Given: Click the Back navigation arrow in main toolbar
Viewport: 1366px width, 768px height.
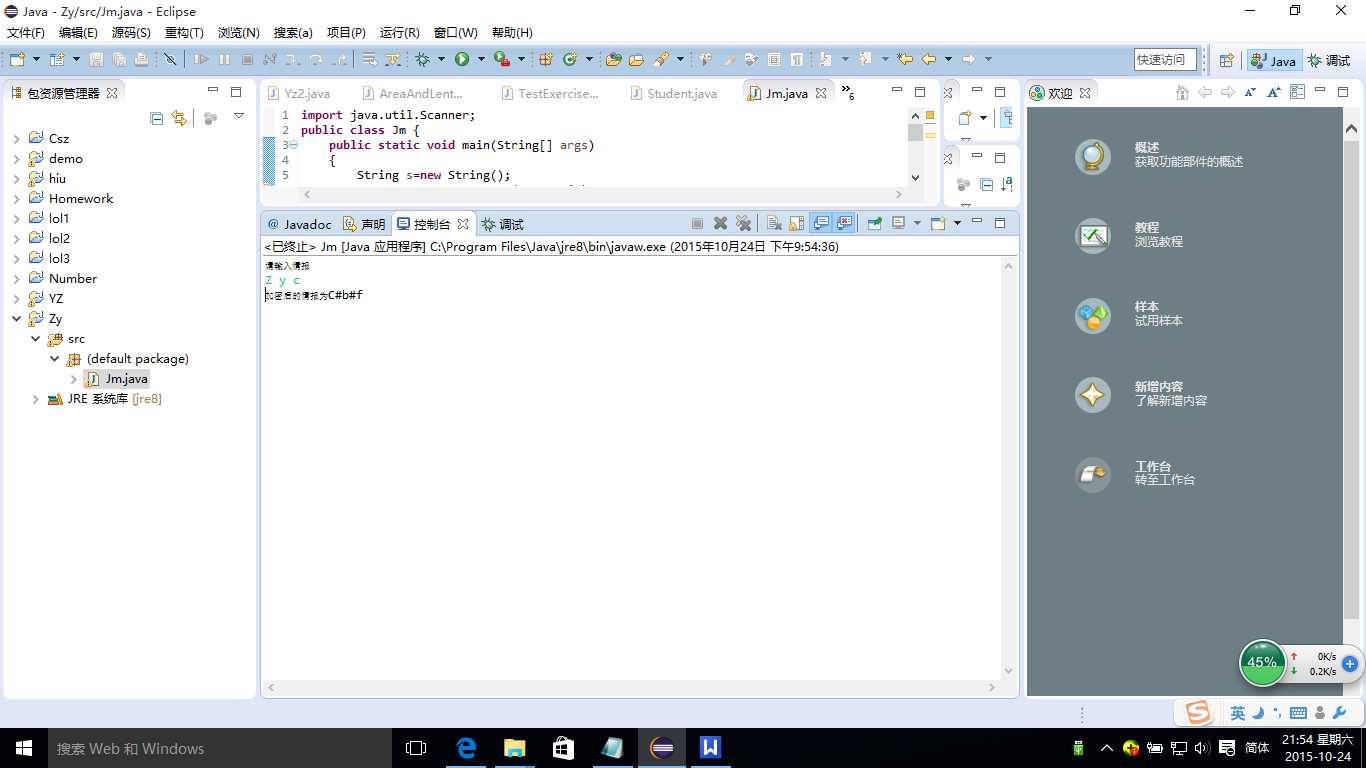Looking at the screenshot, I should tap(929, 60).
